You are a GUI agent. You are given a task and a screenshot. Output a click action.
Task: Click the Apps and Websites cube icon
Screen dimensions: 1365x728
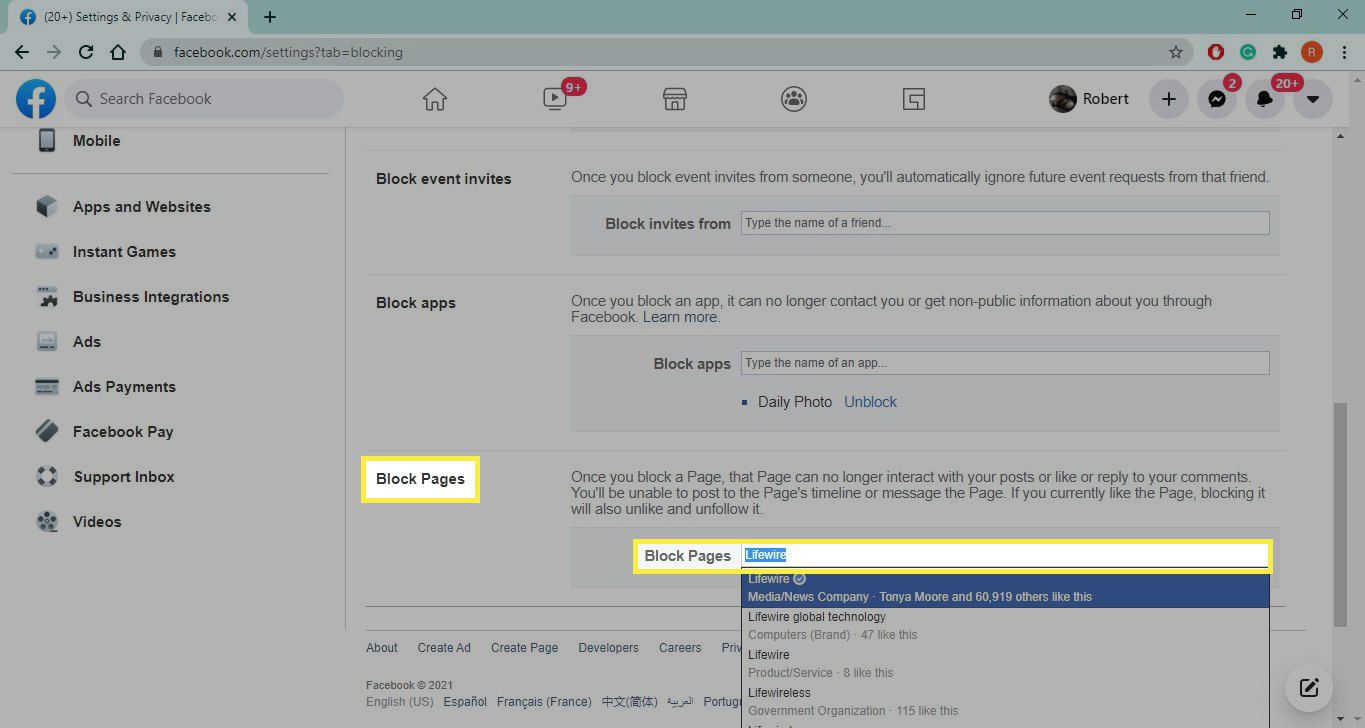point(47,207)
